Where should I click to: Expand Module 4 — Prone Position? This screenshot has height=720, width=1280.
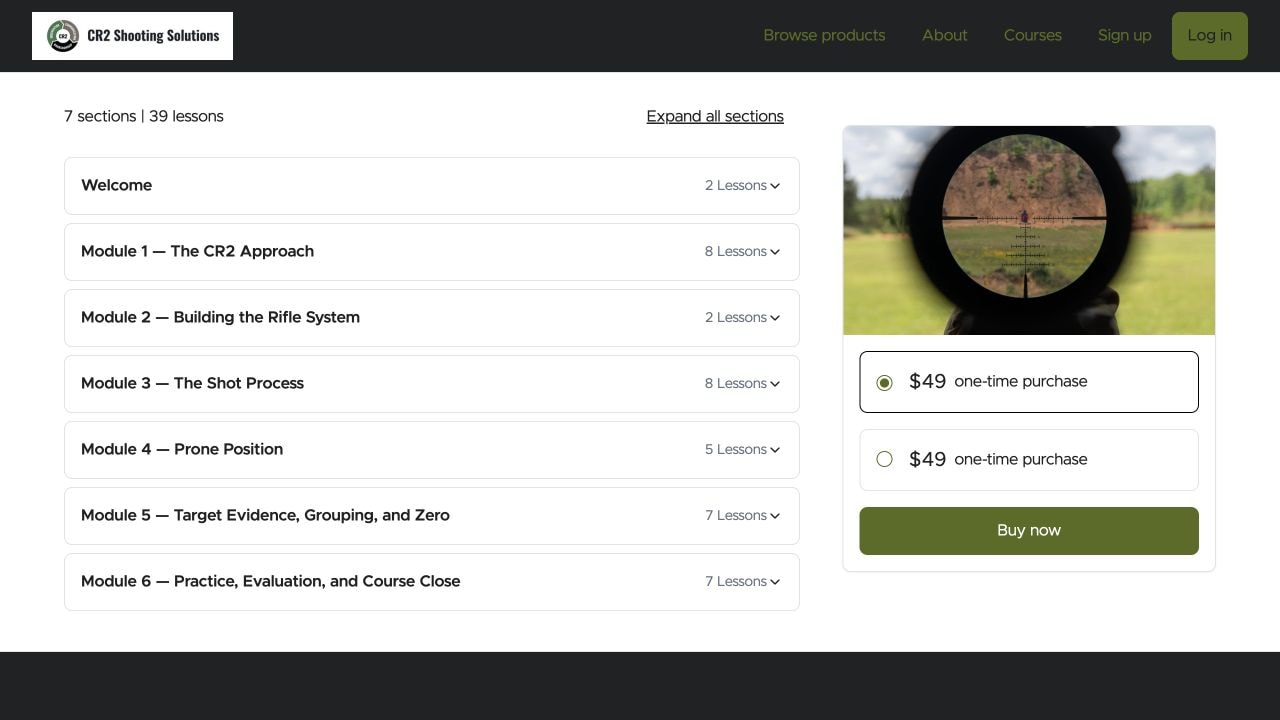(432, 450)
